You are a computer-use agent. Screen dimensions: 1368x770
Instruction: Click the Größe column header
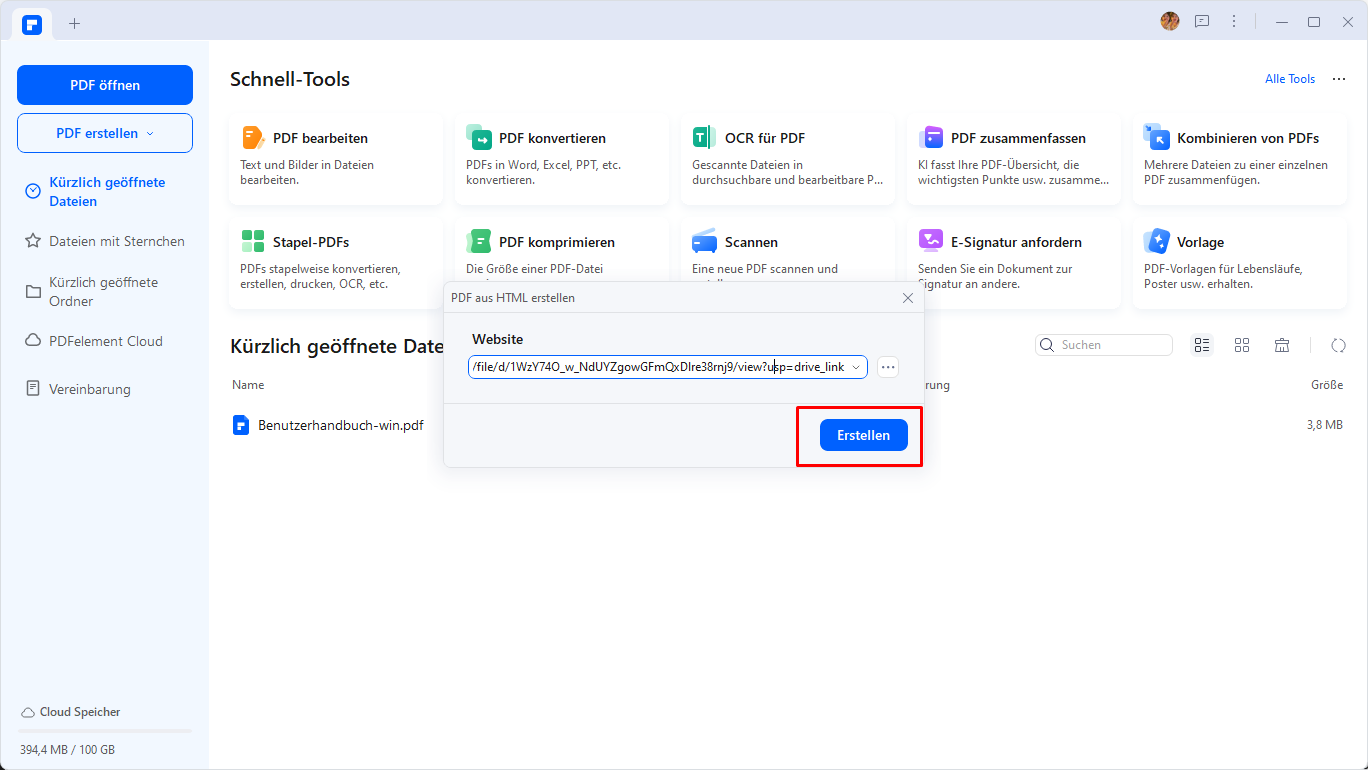1327,385
